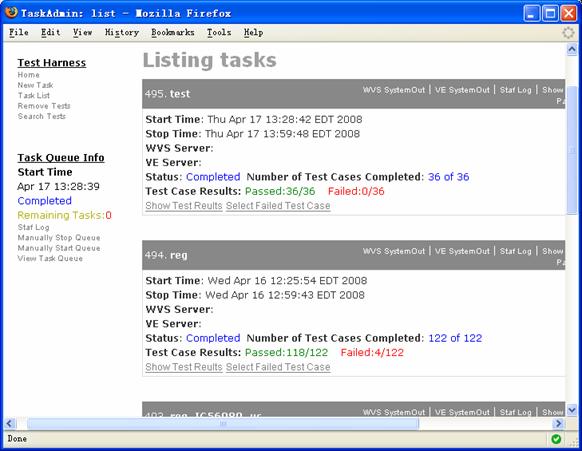Click Completed status of task 495
Viewport: 582px width, 451px height.
pyautogui.click(x=213, y=177)
